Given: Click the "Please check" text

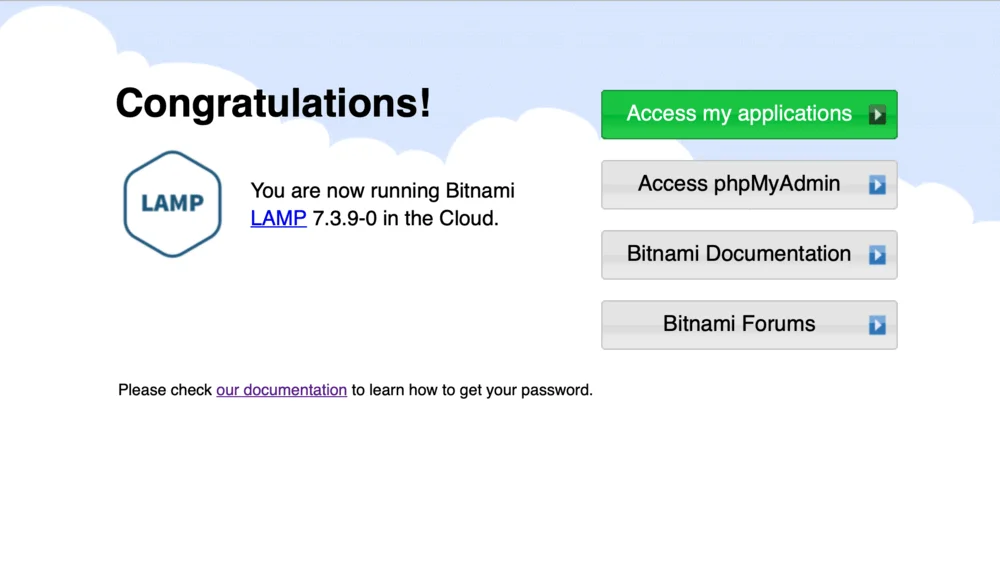Looking at the screenshot, I should tap(164, 390).
